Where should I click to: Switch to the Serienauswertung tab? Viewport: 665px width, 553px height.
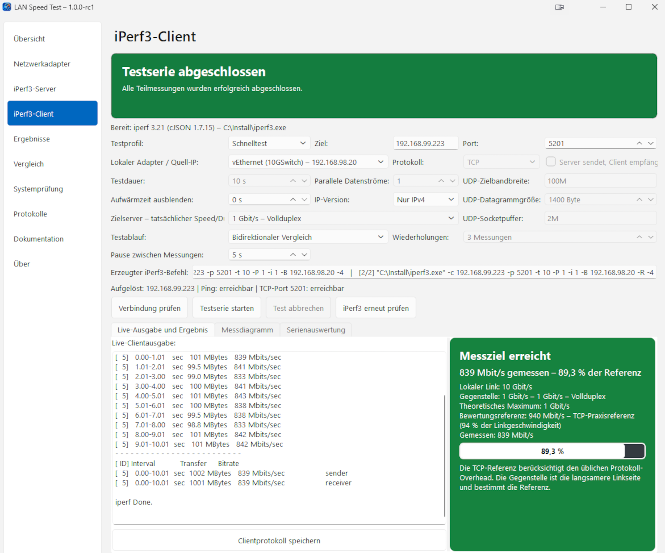coord(316,330)
